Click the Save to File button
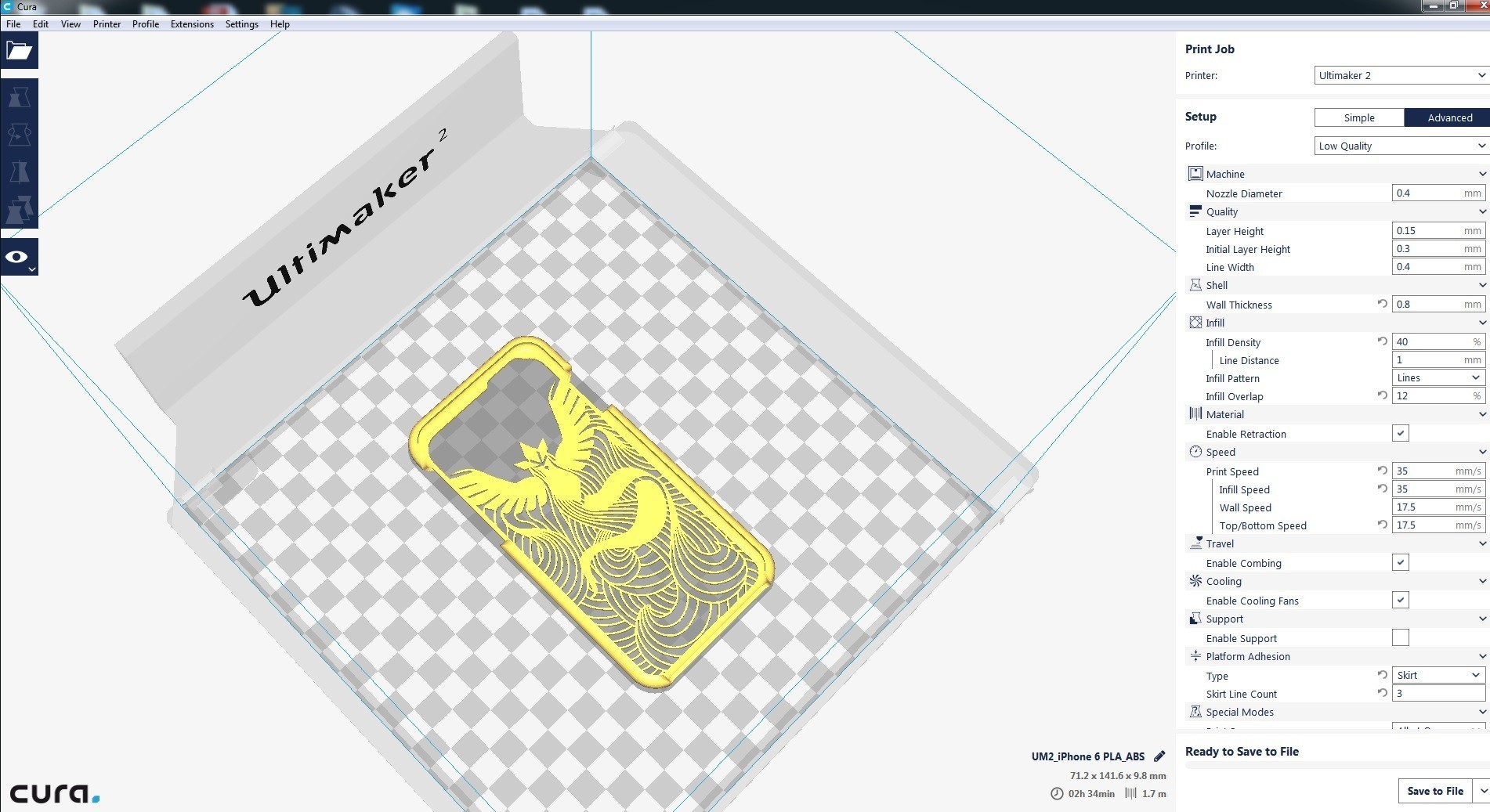Viewport: 1490px width, 812px height. click(x=1435, y=791)
